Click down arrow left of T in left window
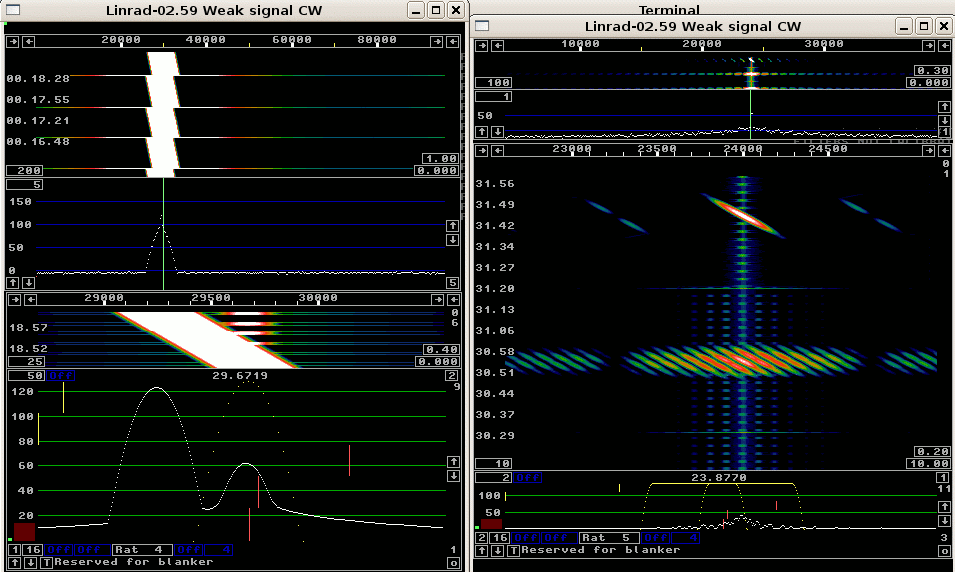The image size is (955, 572). click(x=30, y=562)
